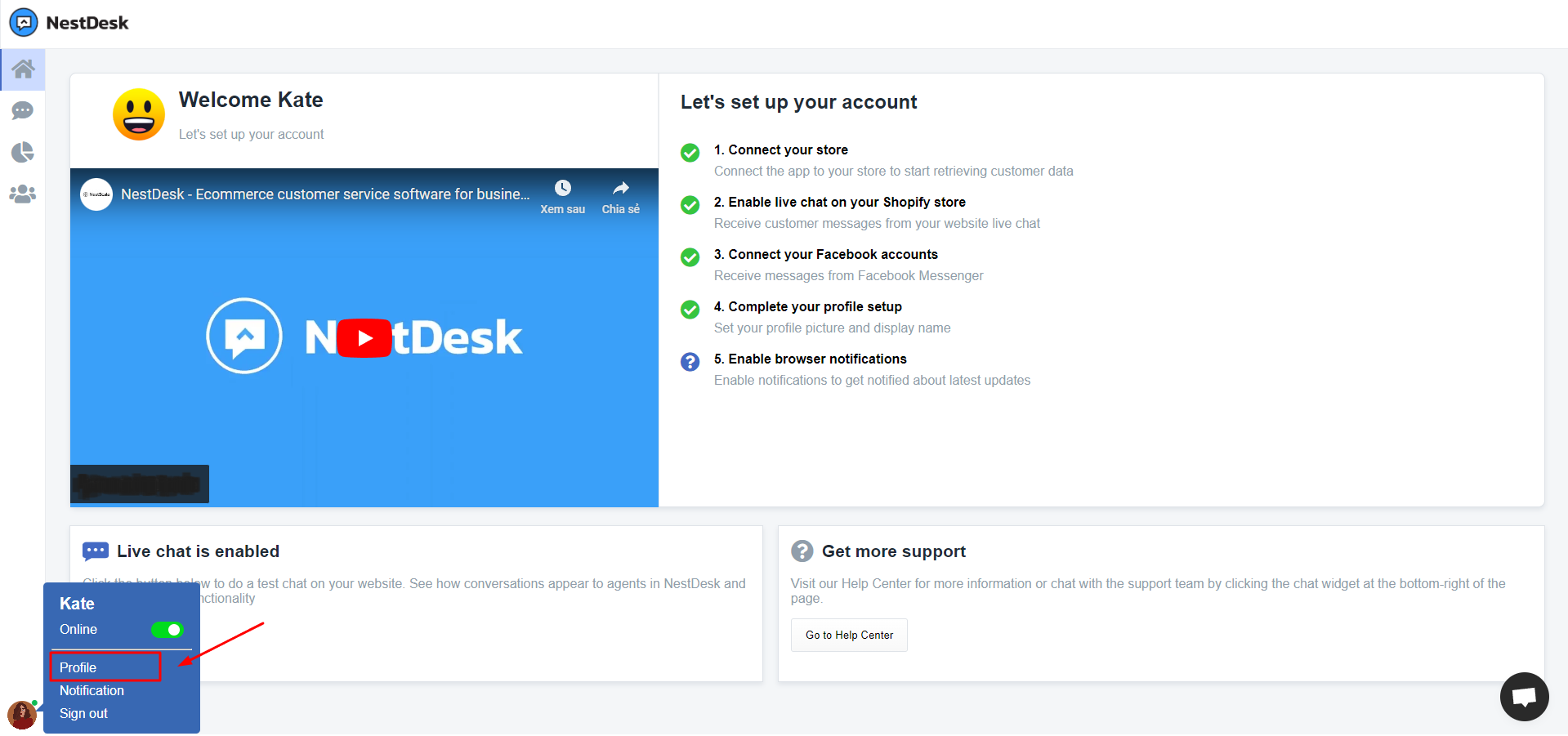This screenshot has height=736, width=1568.
Task: Click the Welcome Kate heading
Action: [x=251, y=100]
